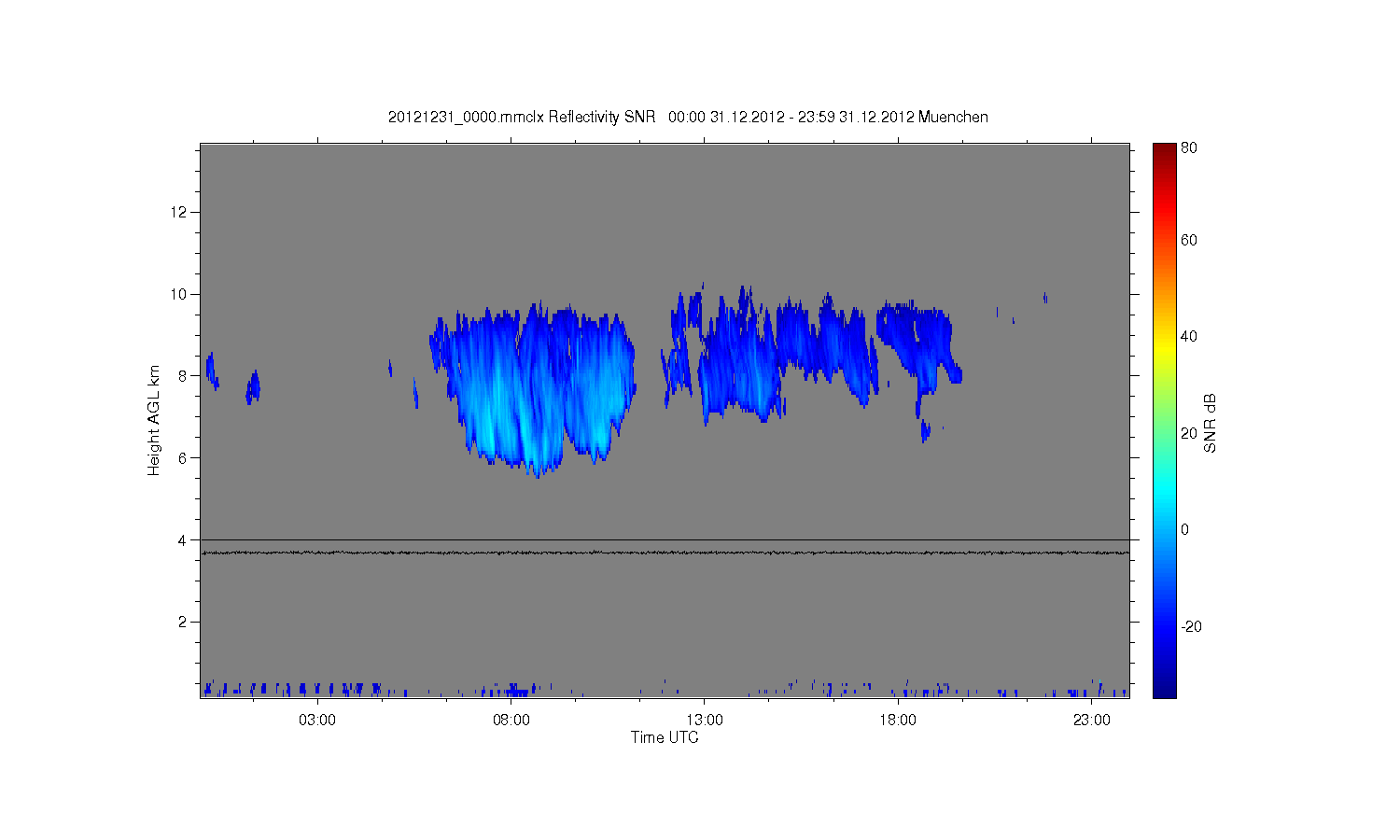Click the 18:00 time tick label

coord(898,721)
